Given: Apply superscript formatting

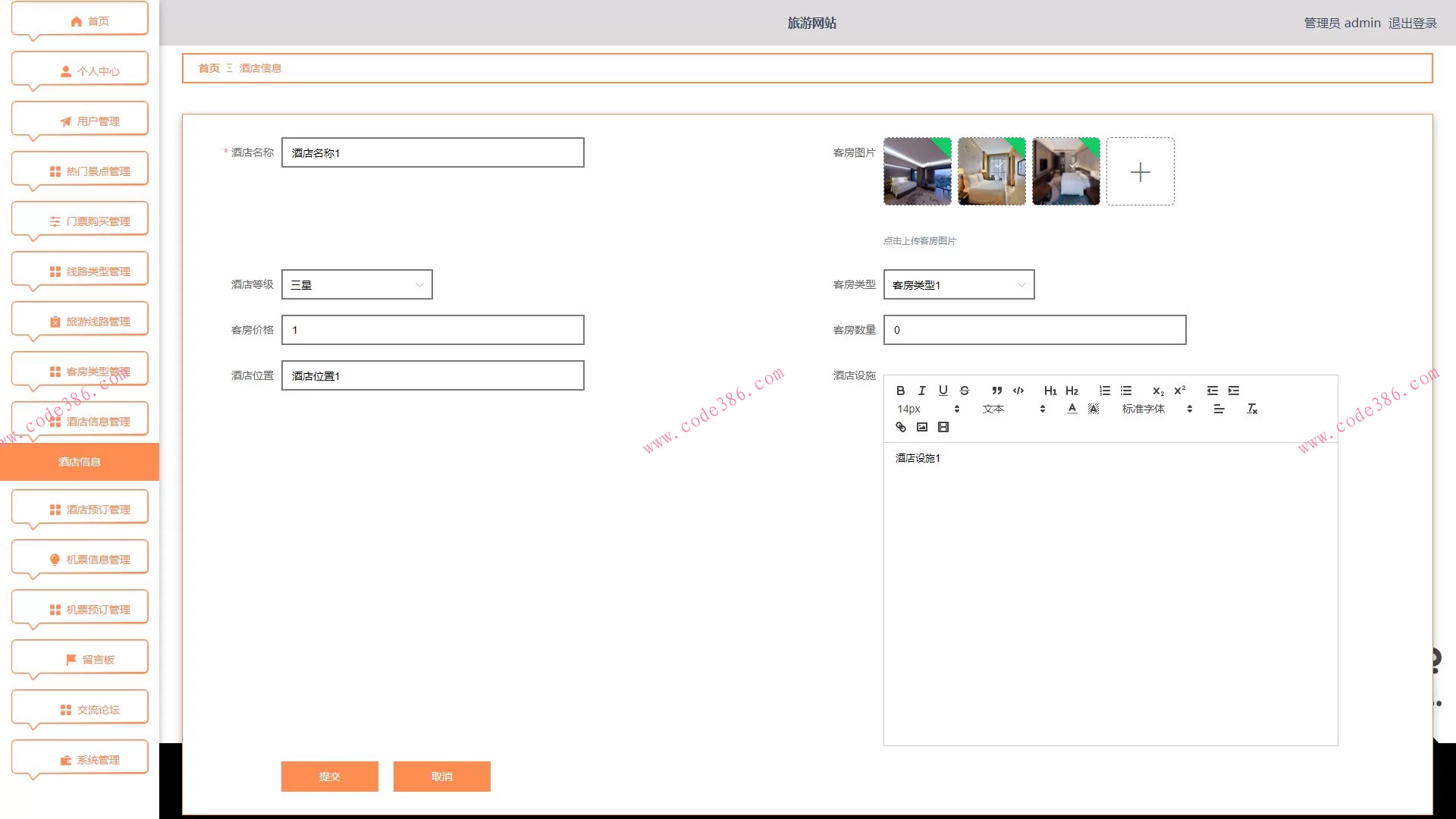Looking at the screenshot, I should [1179, 391].
